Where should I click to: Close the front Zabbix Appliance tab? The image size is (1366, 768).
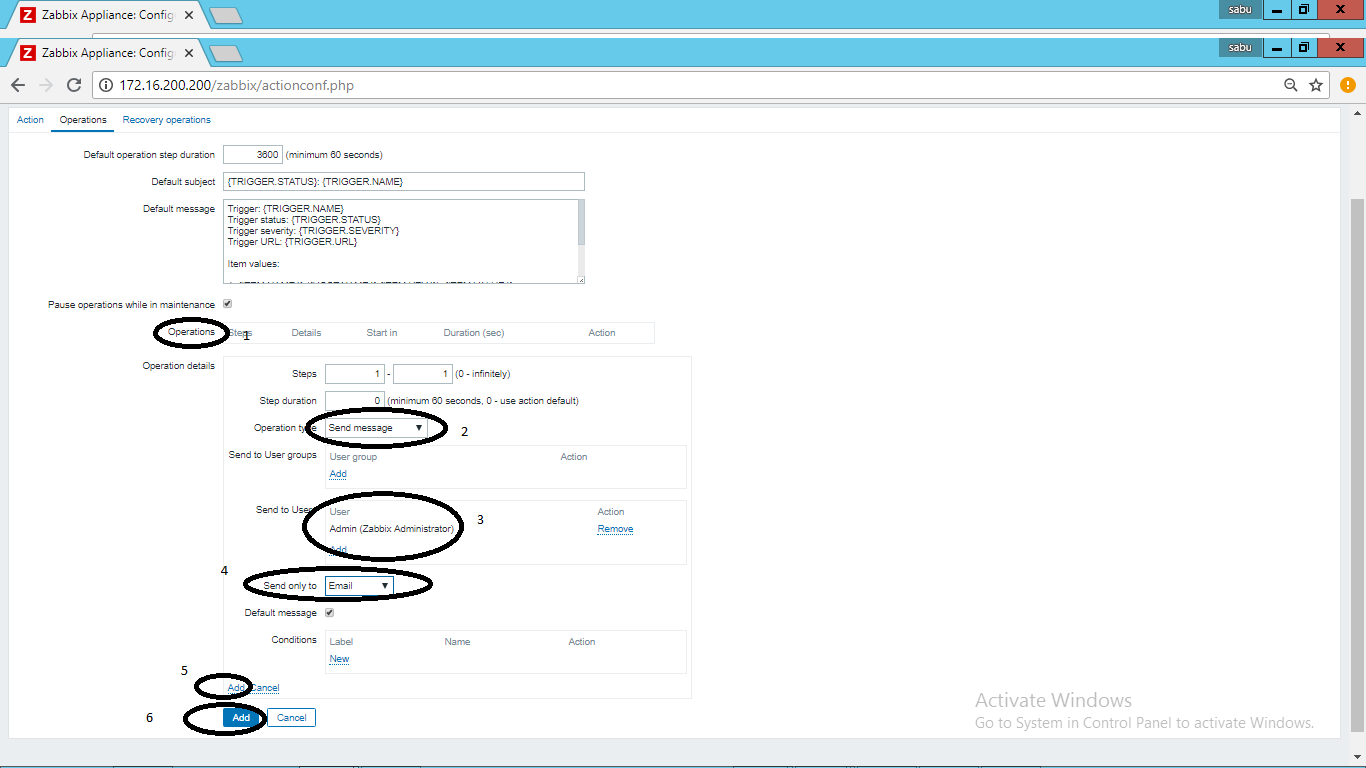pyautogui.click(x=189, y=52)
